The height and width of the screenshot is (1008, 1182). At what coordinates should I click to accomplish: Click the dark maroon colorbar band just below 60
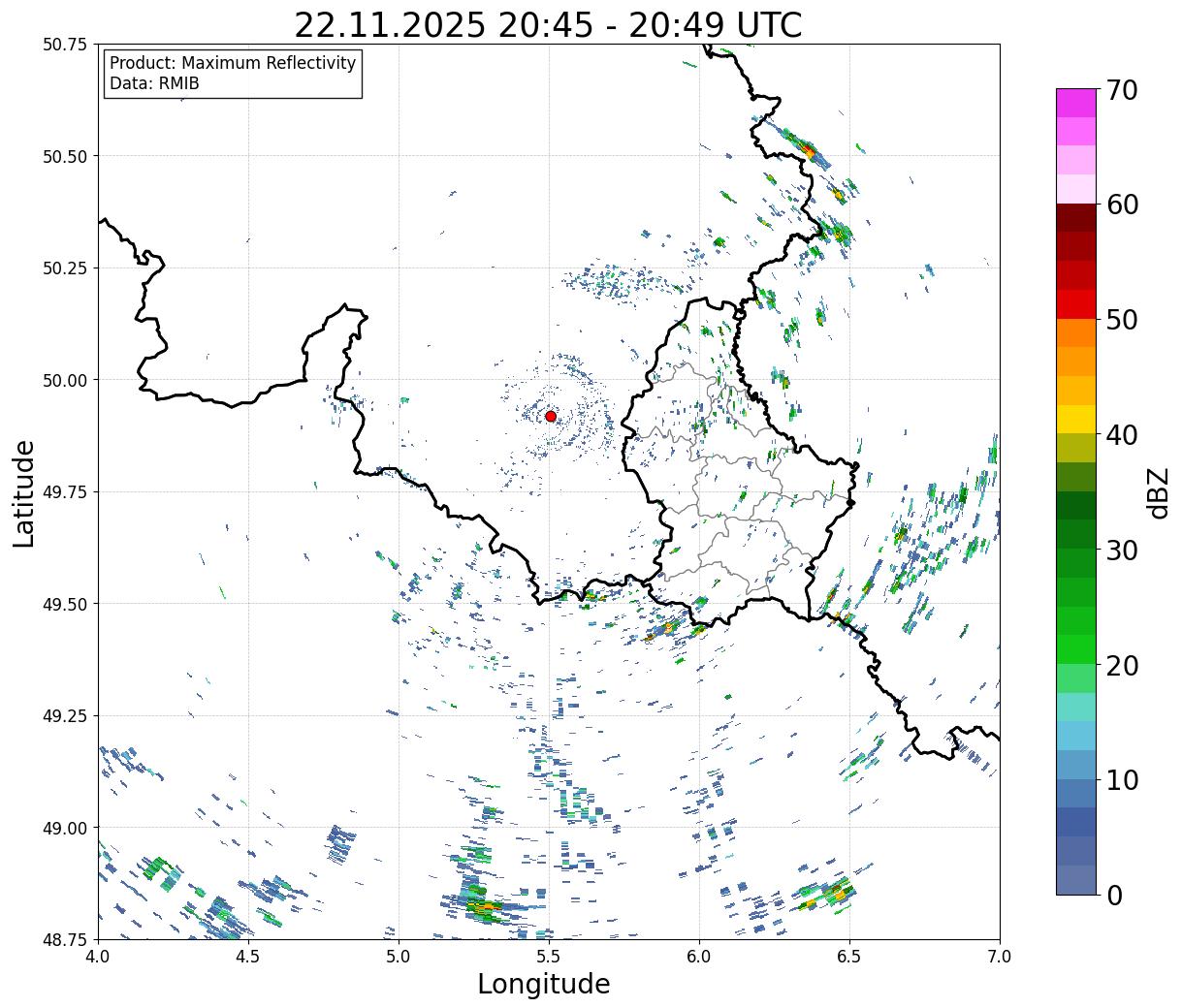tap(1076, 218)
